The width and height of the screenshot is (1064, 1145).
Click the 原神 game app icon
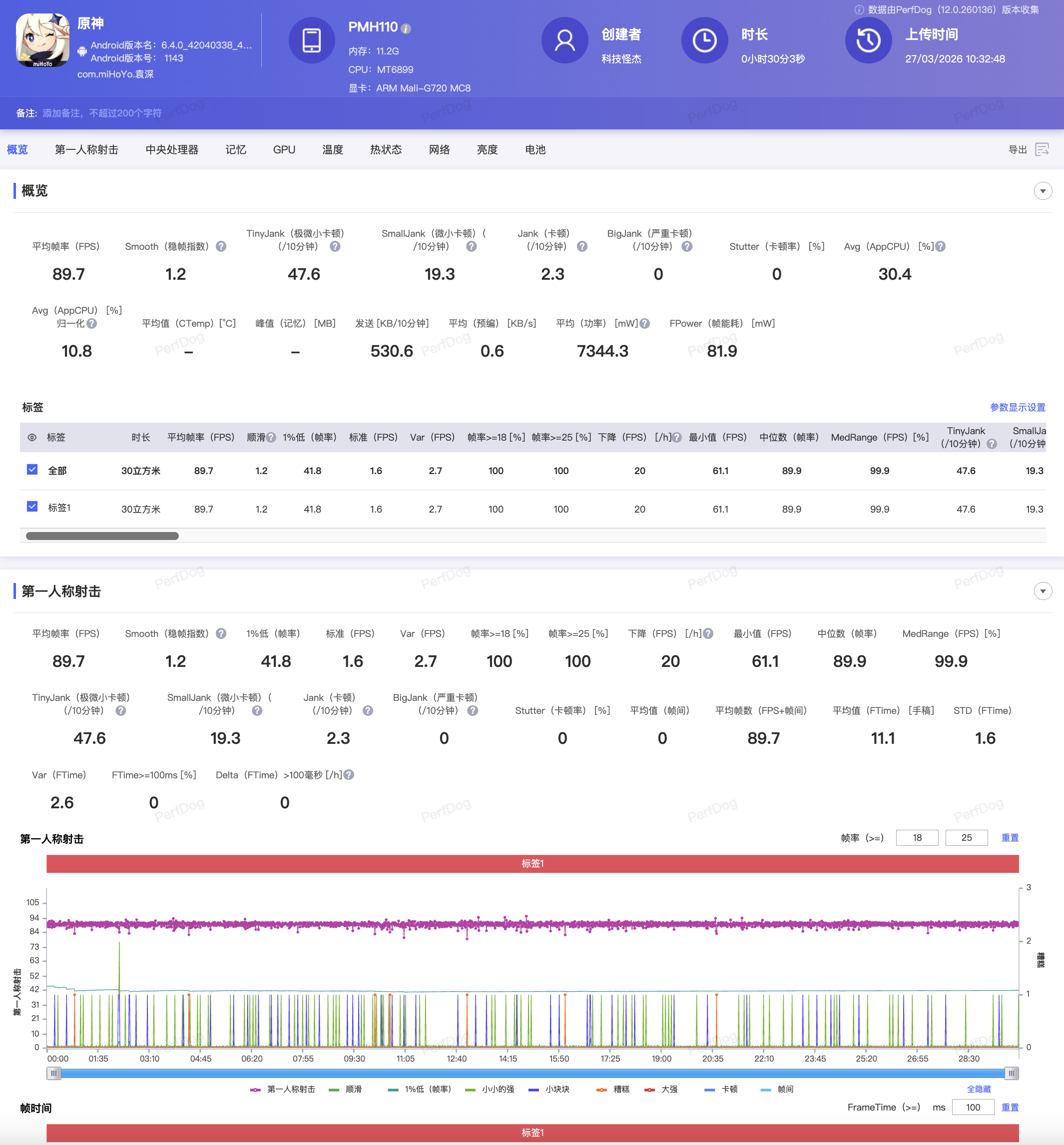tap(42, 41)
